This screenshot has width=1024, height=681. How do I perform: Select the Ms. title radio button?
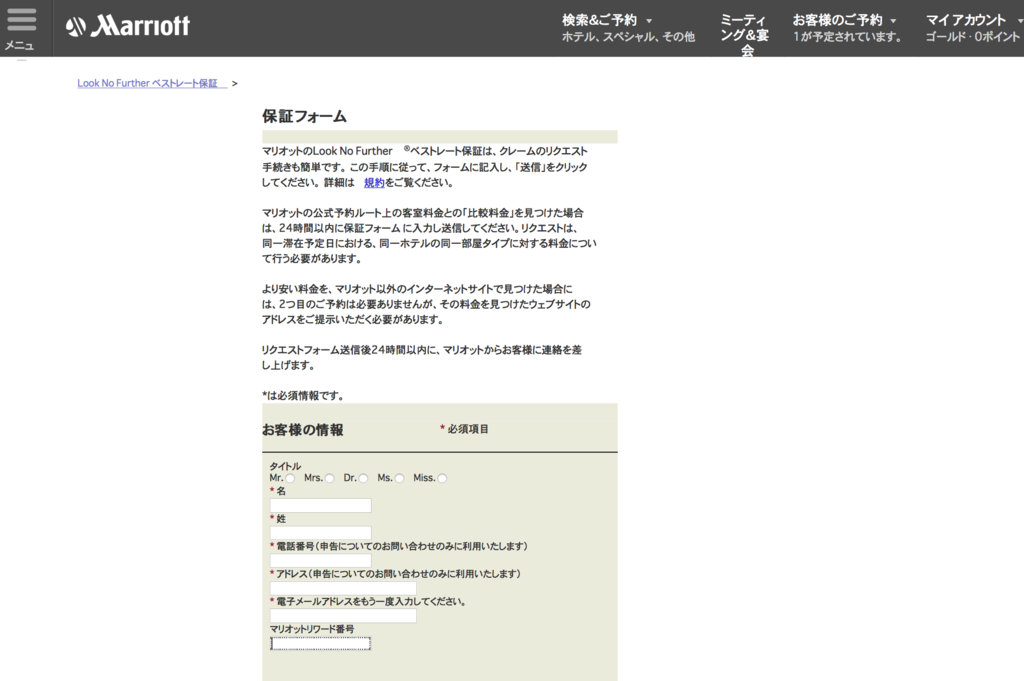(x=400, y=479)
